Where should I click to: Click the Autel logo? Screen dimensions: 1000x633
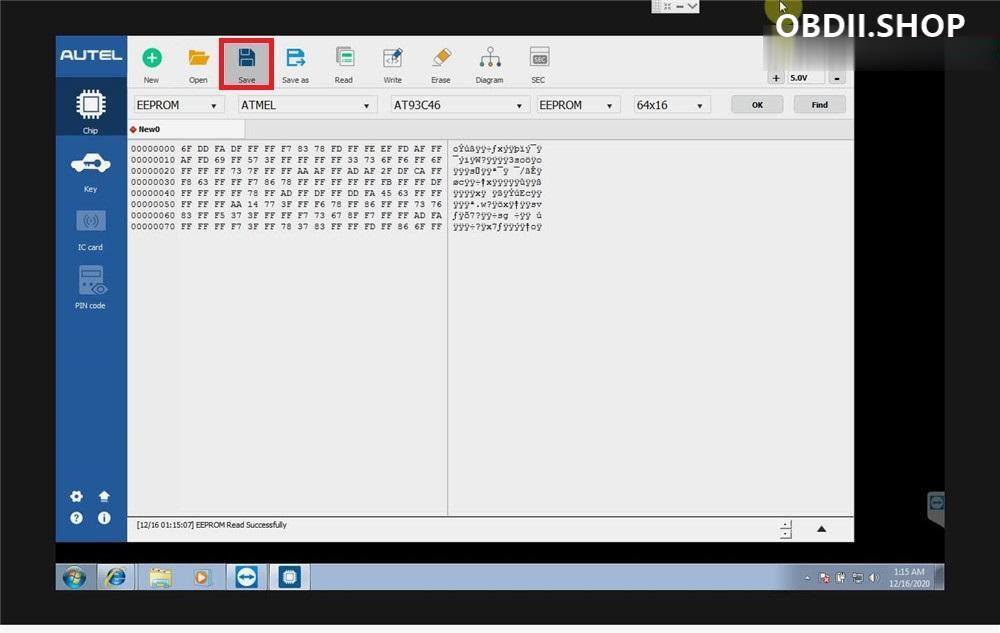click(91, 55)
